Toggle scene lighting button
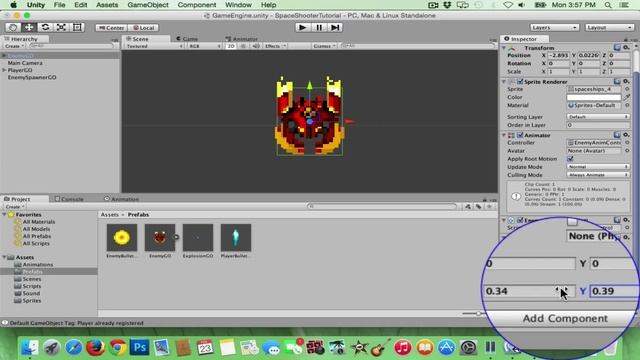The height and width of the screenshot is (360, 640). click(x=244, y=46)
